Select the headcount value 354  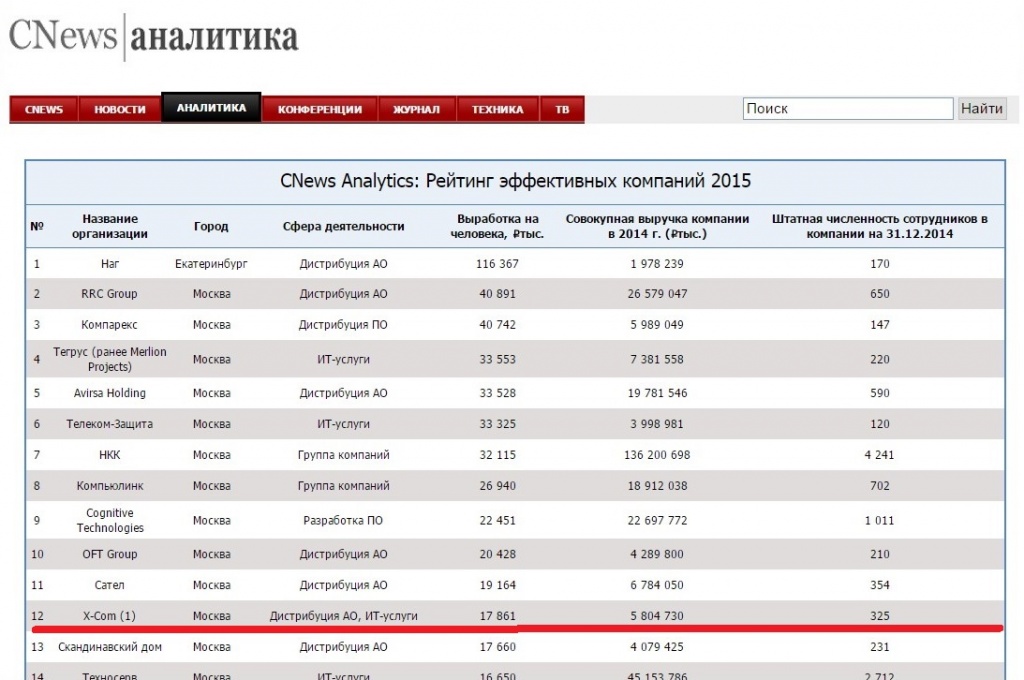pos(879,585)
